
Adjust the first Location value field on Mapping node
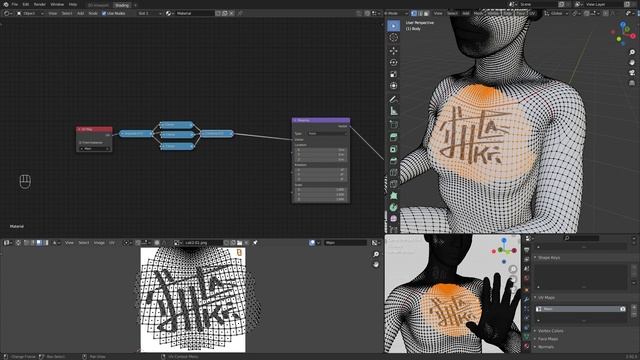click(321, 150)
